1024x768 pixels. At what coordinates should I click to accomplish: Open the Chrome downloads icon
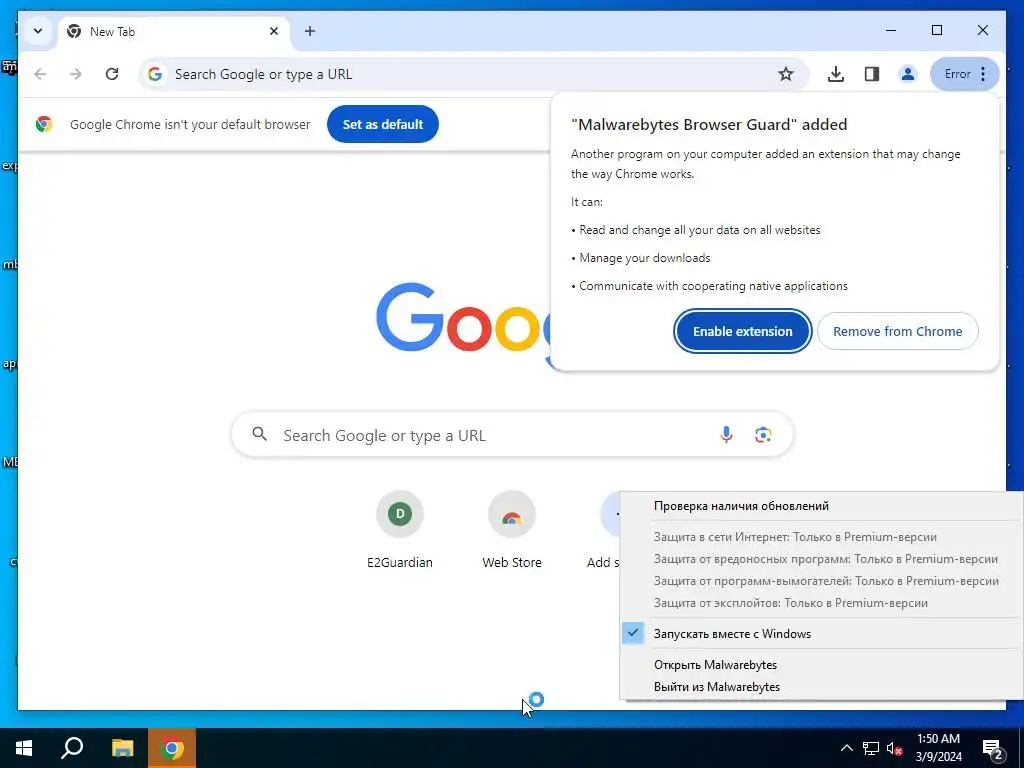coord(835,74)
